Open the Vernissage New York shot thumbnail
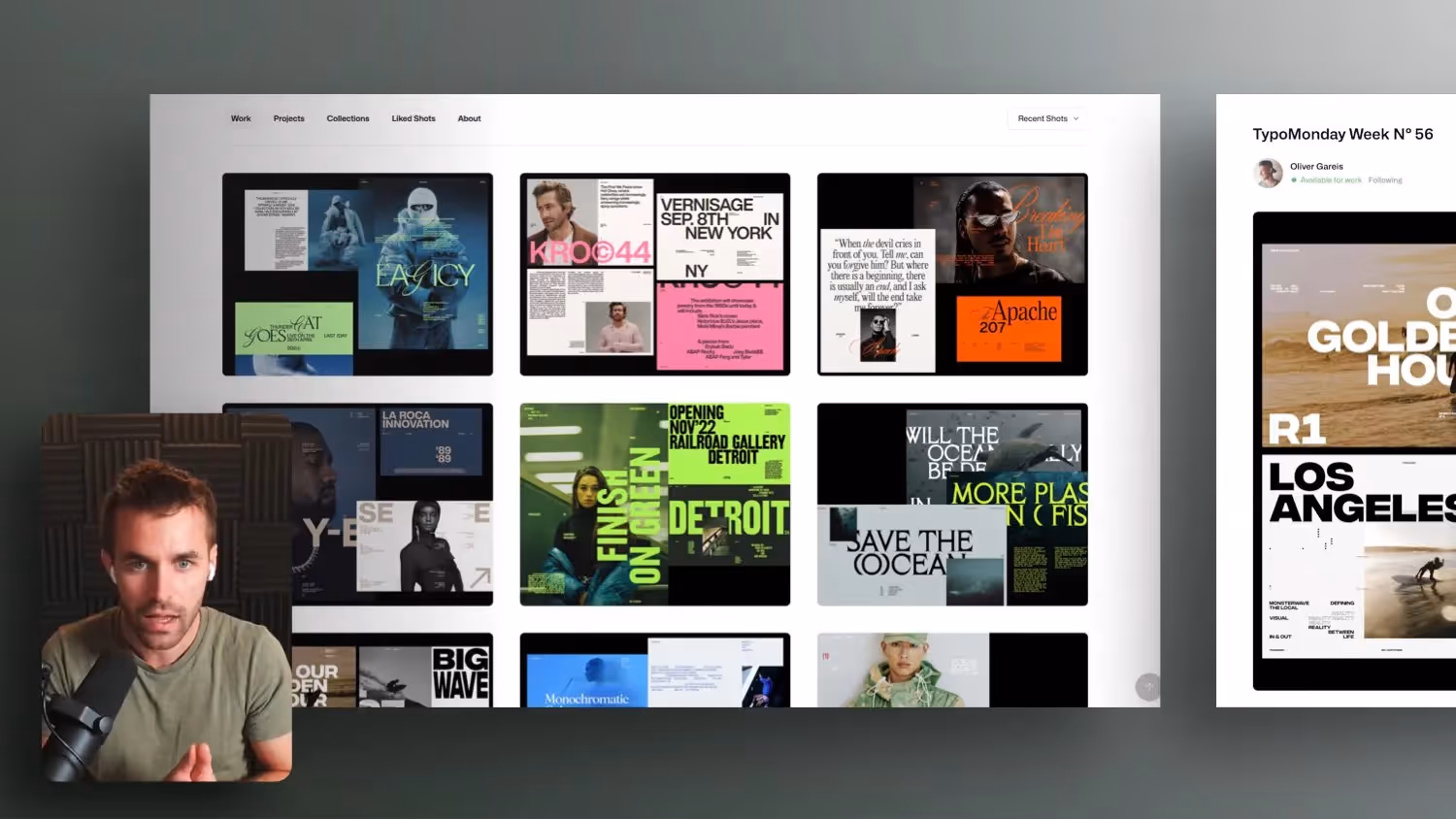 pos(655,275)
